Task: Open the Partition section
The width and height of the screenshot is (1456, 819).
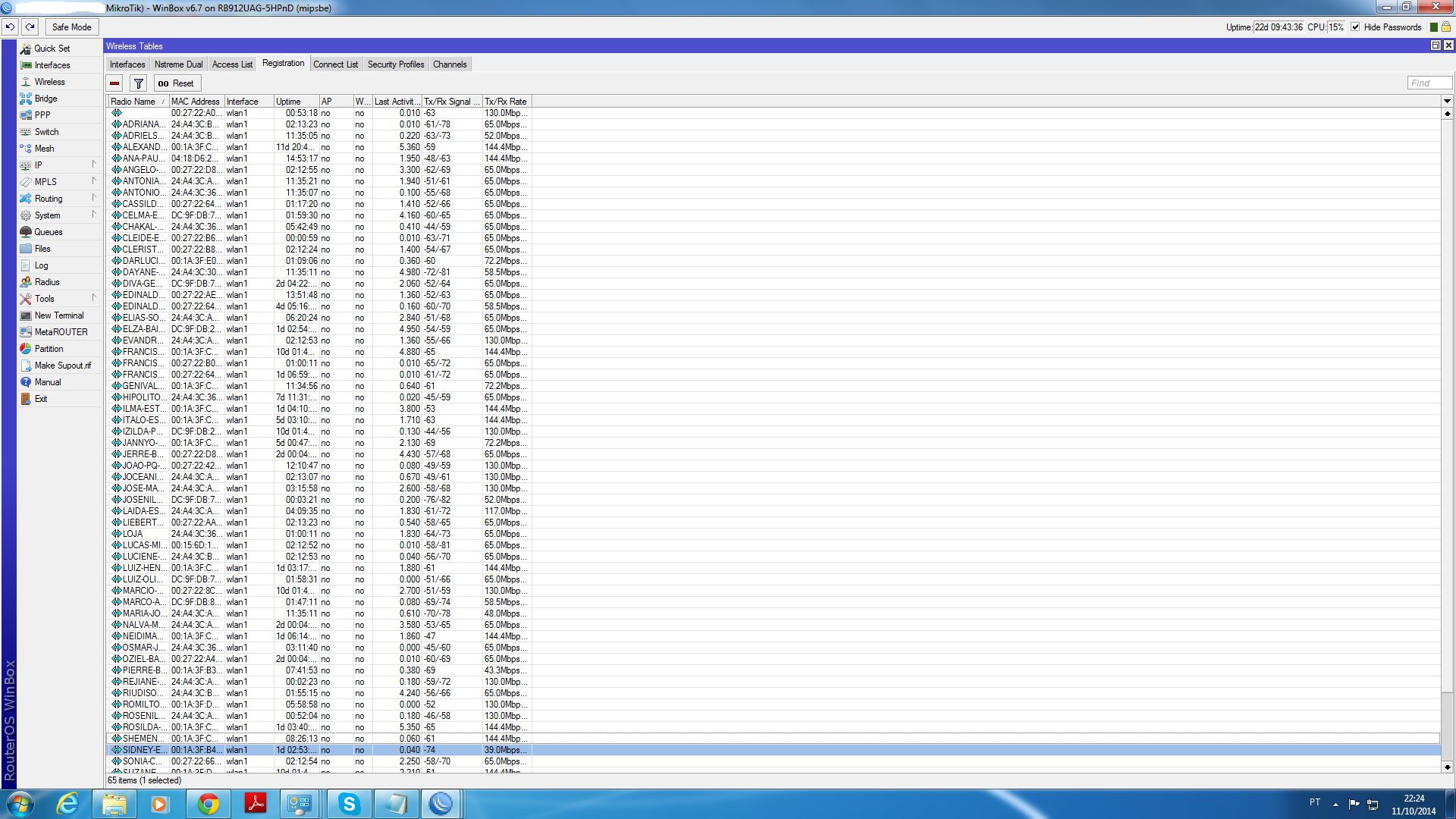Action: pyautogui.click(x=49, y=349)
